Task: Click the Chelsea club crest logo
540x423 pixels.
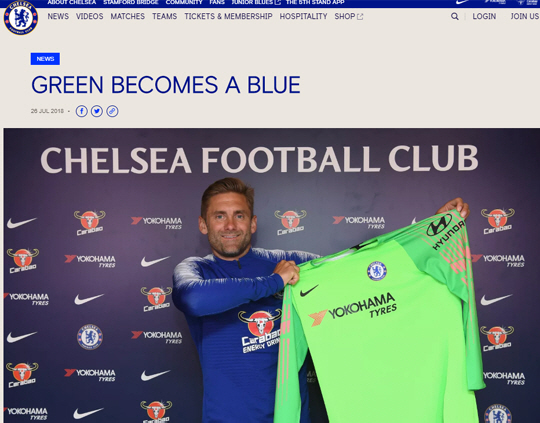Action: pyautogui.click(x=21, y=18)
